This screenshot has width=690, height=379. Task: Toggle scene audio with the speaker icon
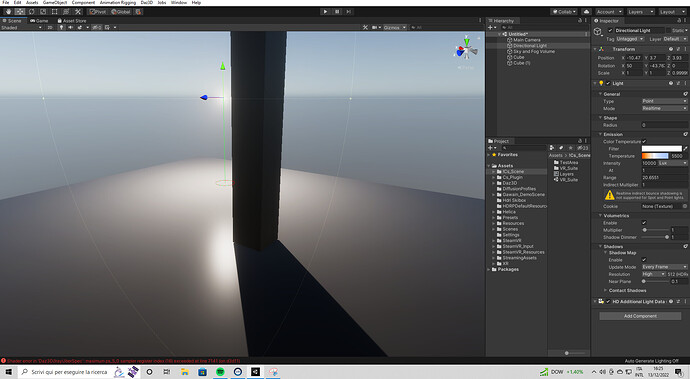tap(70, 27)
